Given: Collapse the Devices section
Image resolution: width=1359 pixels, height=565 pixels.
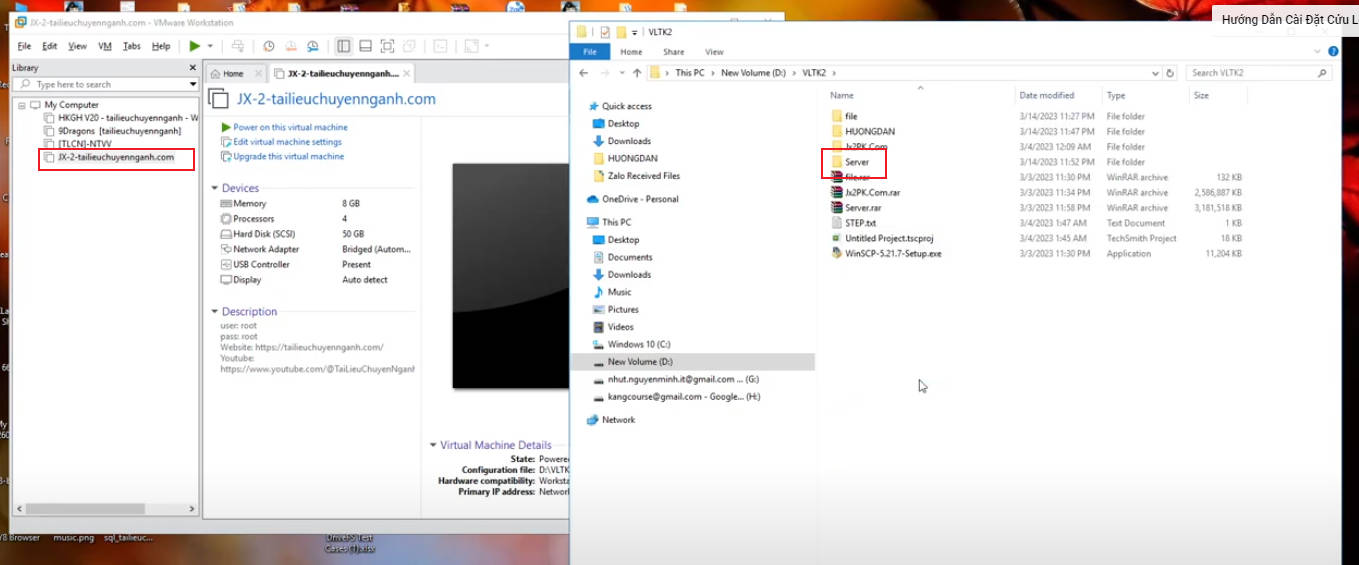Looking at the screenshot, I should (214, 188).
